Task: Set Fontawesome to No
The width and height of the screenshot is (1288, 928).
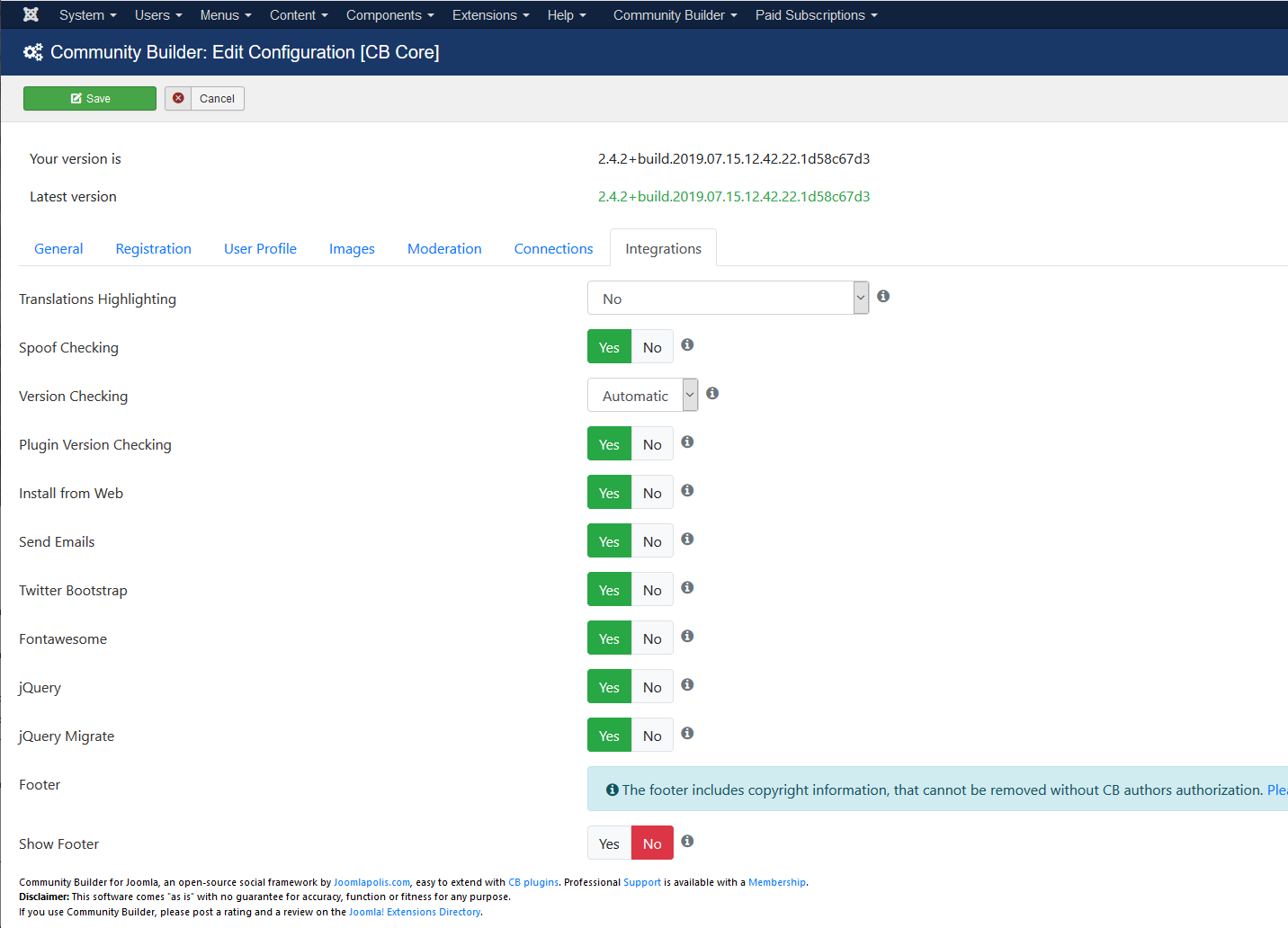Action: click(652, 638)
